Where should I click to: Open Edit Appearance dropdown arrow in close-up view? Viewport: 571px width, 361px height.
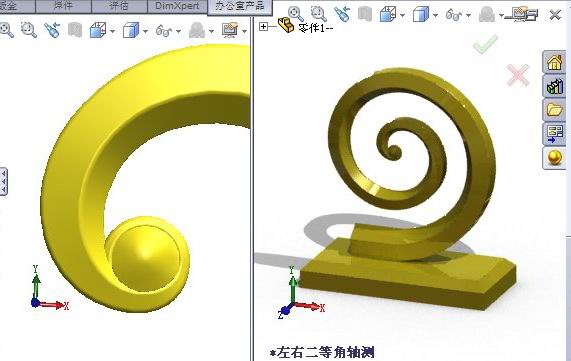pos(211,31)
